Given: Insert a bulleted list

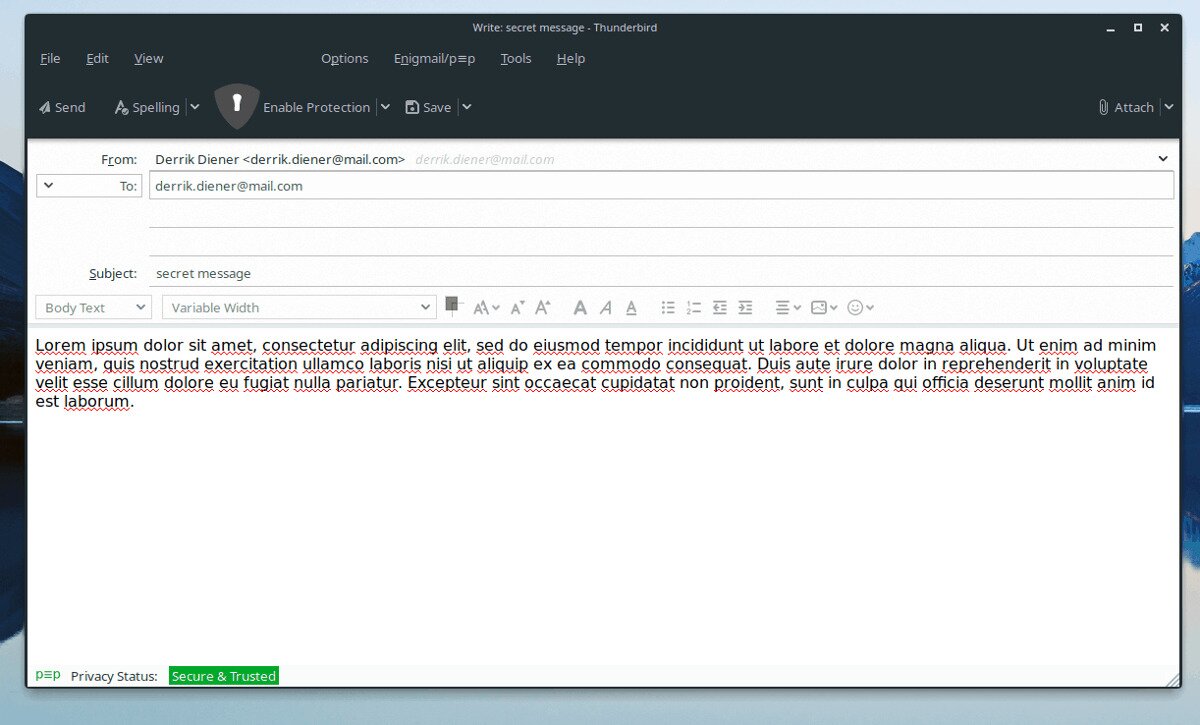Looking at the screenshot, I should point(668,307).
